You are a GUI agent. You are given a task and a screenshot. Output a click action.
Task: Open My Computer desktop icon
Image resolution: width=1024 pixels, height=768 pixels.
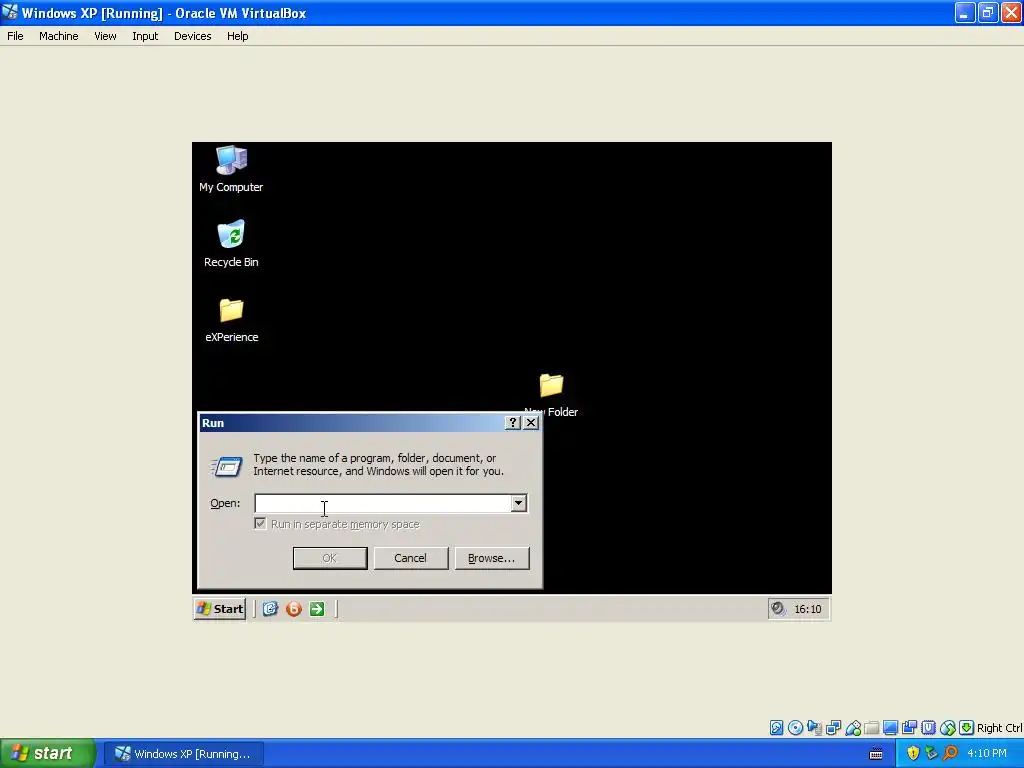(x=231, y=169)
